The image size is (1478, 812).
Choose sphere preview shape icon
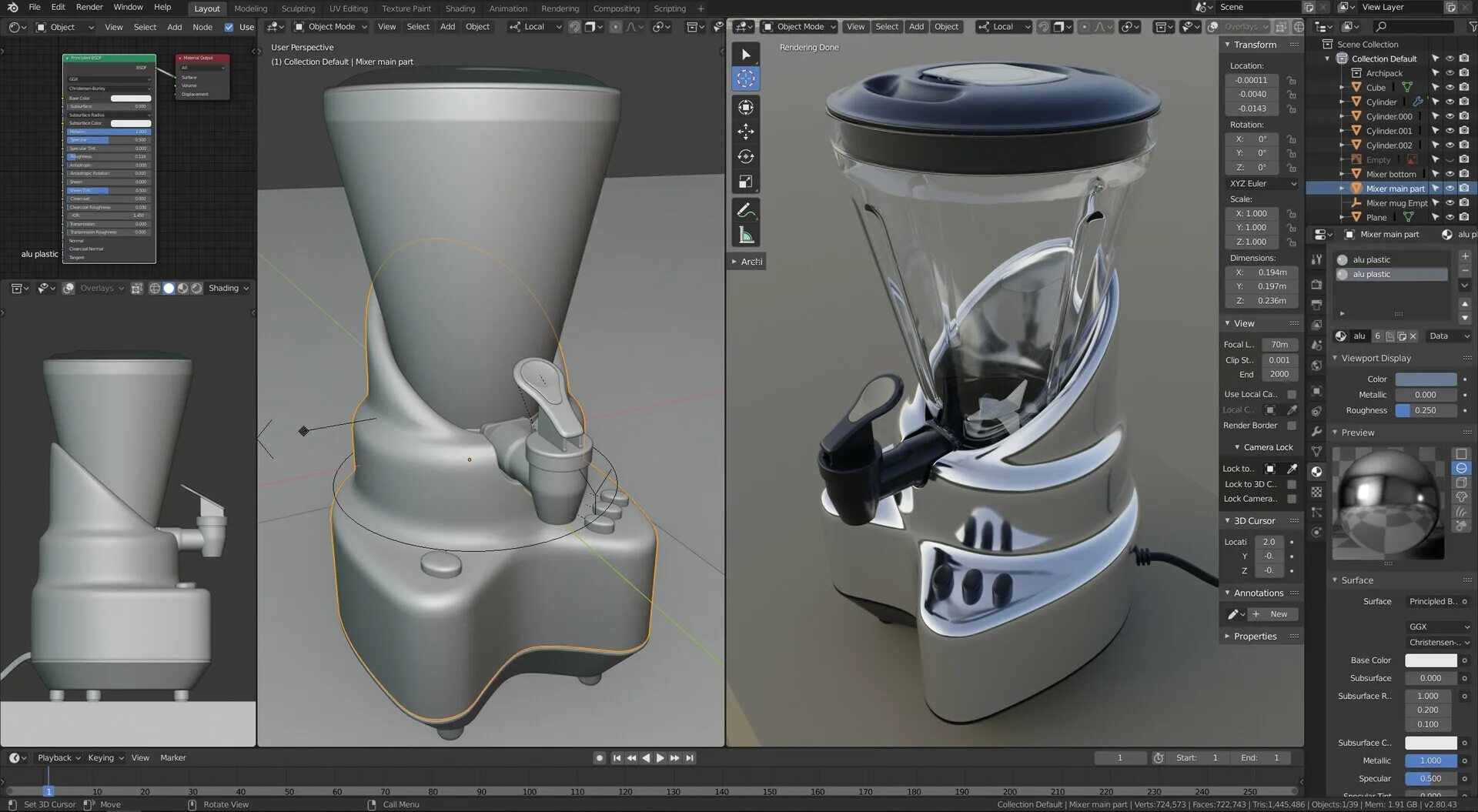pyautogui.click(x=1461, y=468)
